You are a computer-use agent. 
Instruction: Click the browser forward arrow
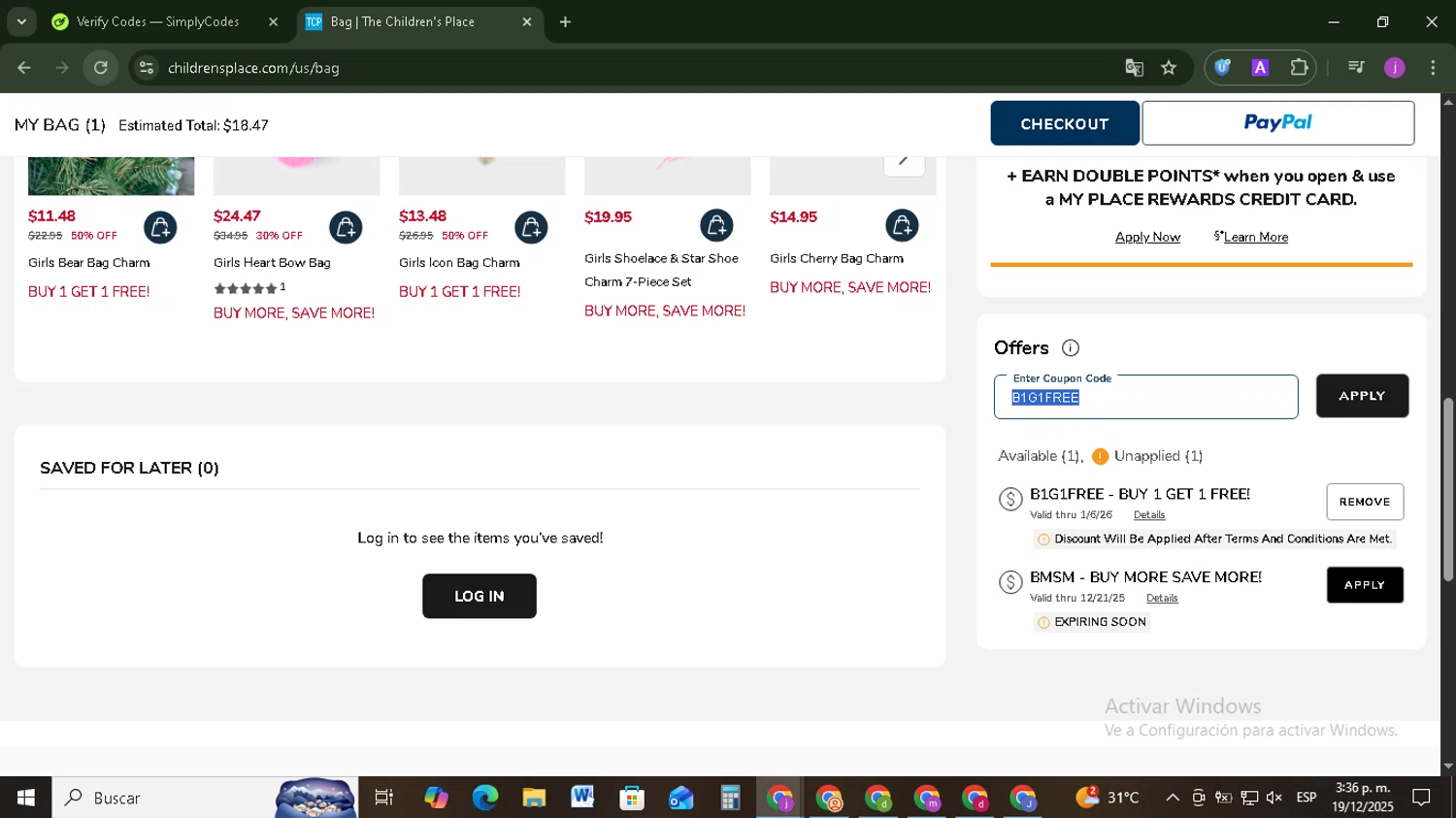point(62,68)
